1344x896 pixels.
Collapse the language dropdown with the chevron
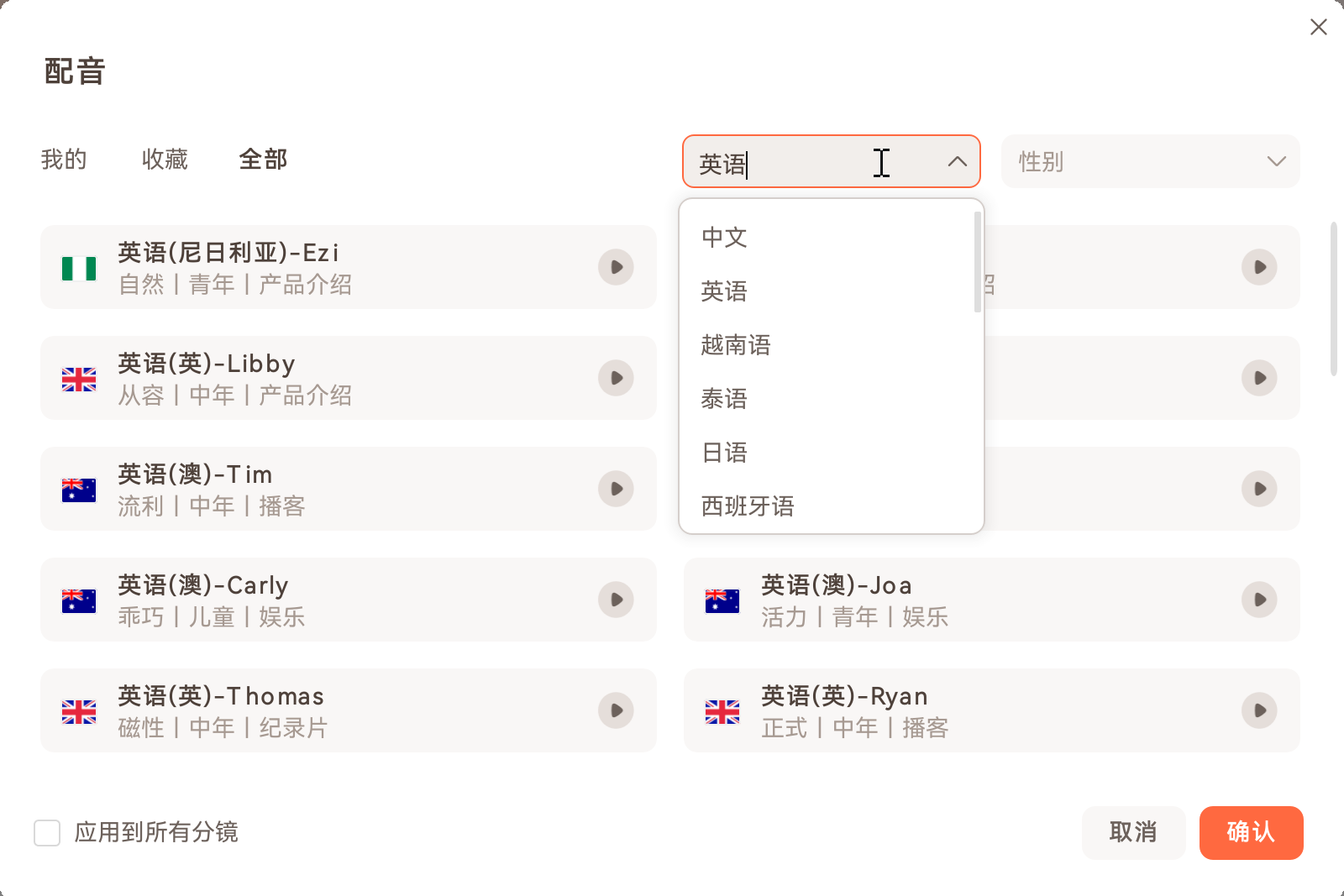point(958,161)
